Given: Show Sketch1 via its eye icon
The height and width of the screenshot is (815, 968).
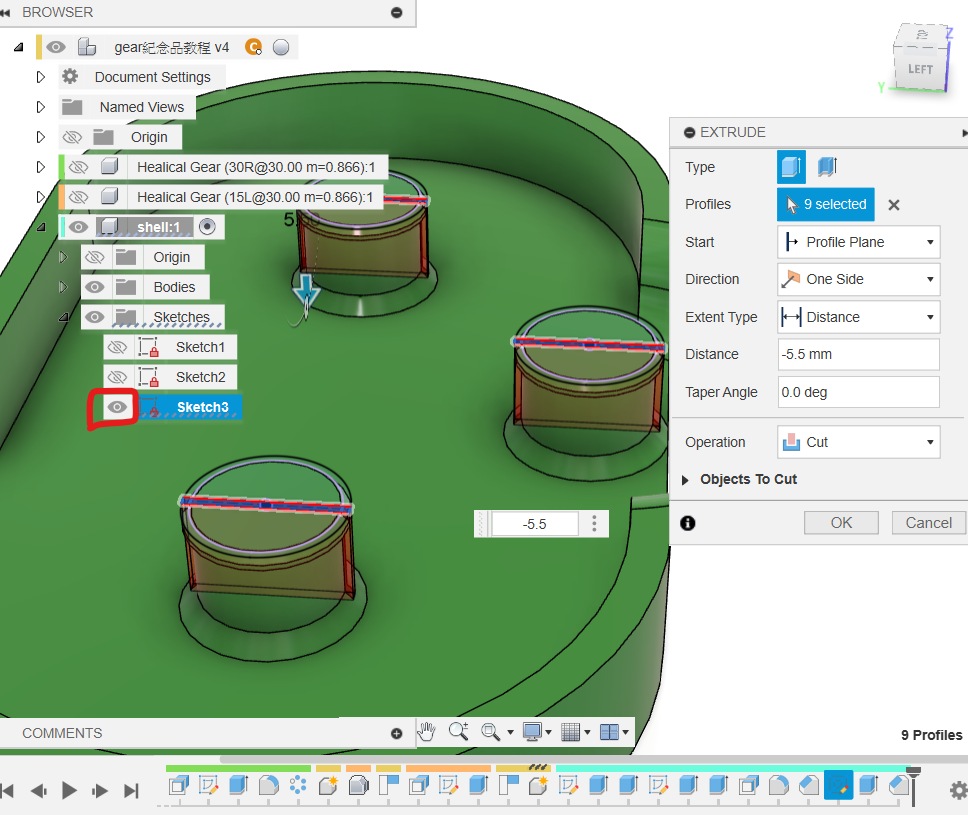Looking at the screenshot, I should pyautogui.click(x=118, y=347).
